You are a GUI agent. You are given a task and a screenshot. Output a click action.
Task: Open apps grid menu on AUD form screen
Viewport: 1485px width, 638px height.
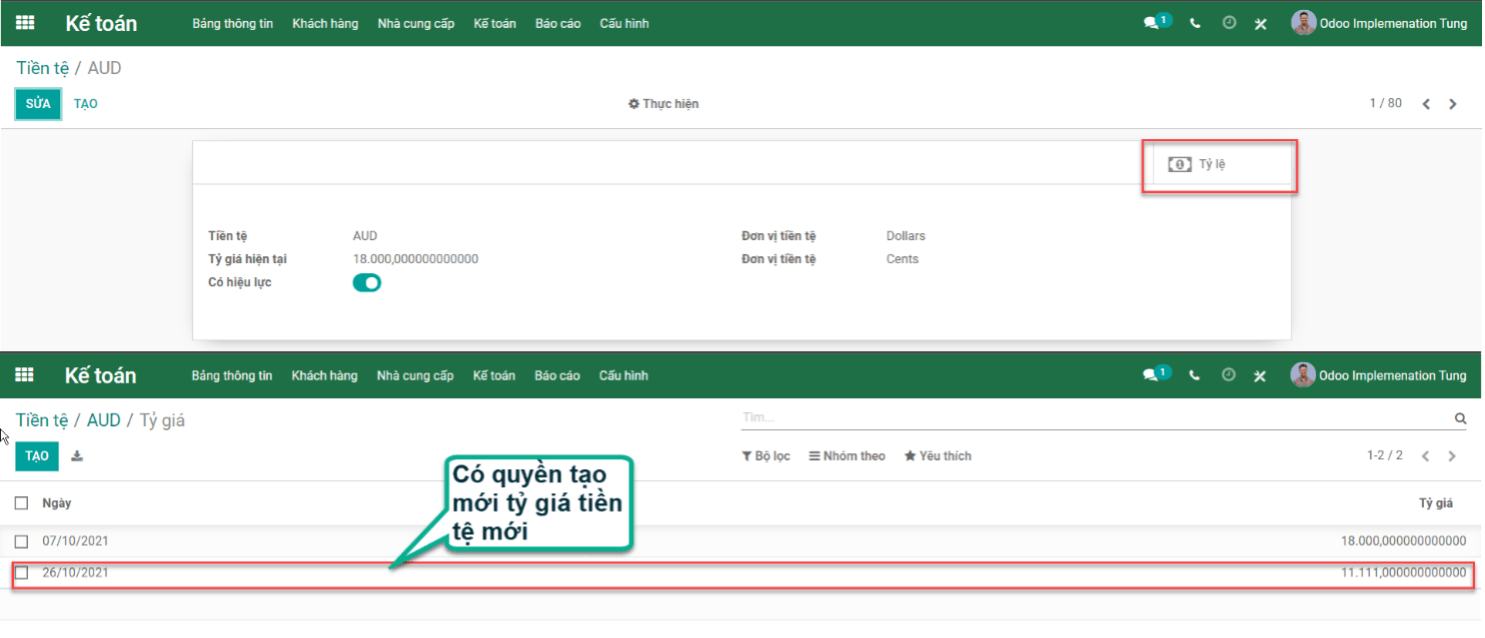pyautogui.click(x=25, y=23)
